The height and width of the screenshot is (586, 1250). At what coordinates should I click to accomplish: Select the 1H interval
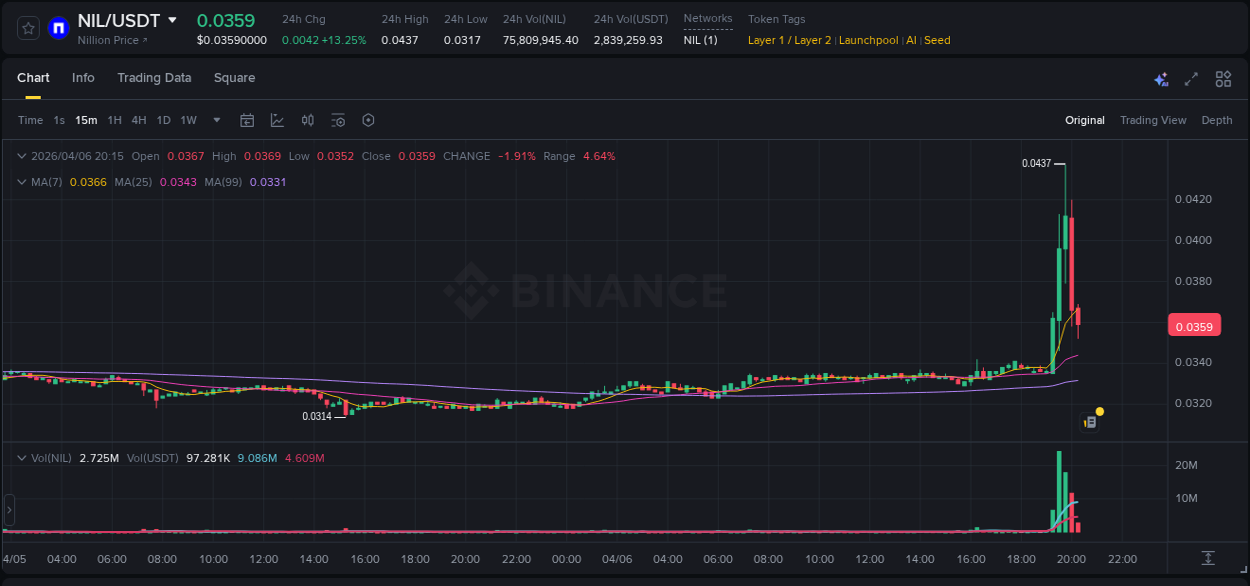coord(114,120)
